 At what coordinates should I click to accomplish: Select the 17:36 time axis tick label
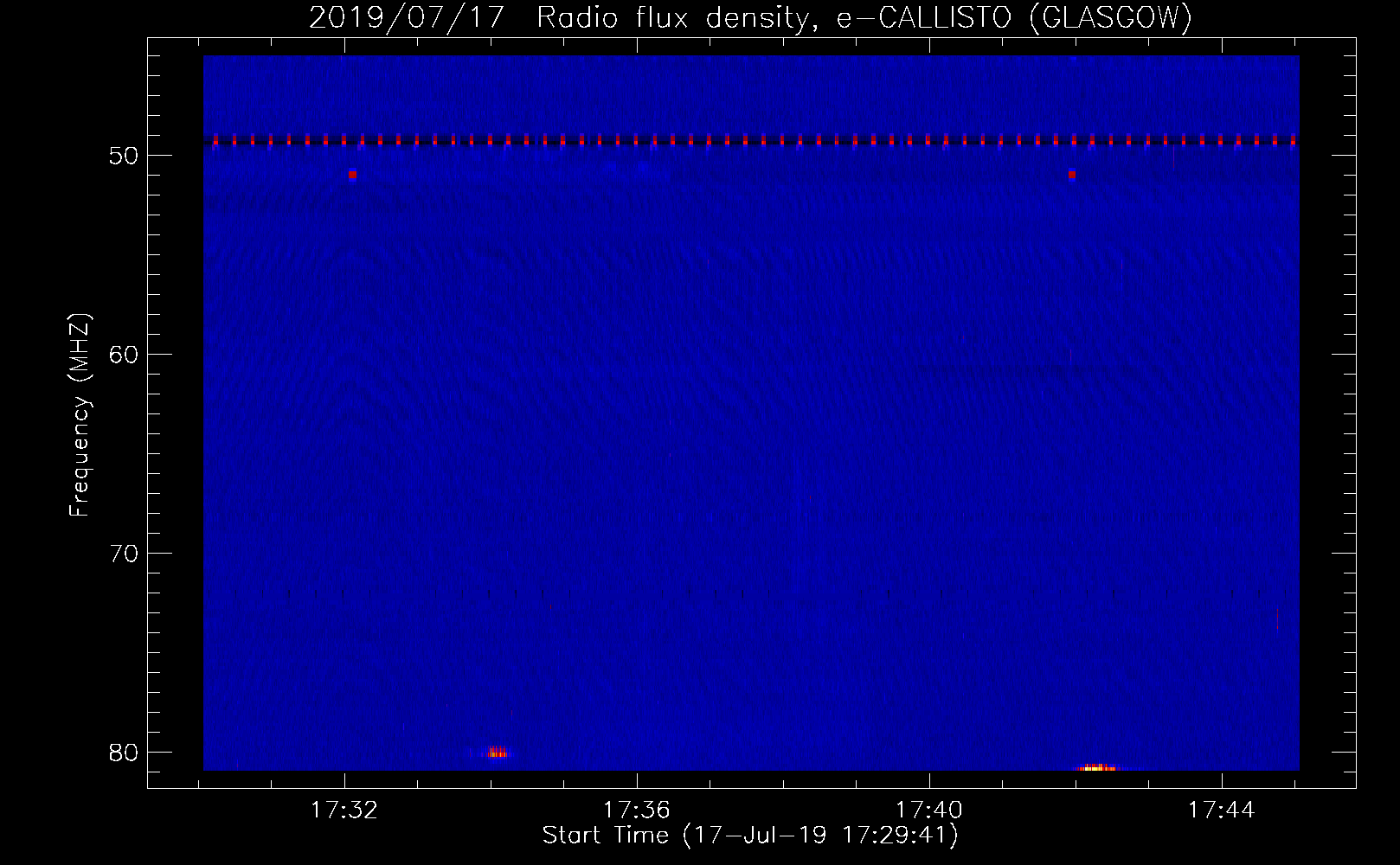(x=637, y=811)
